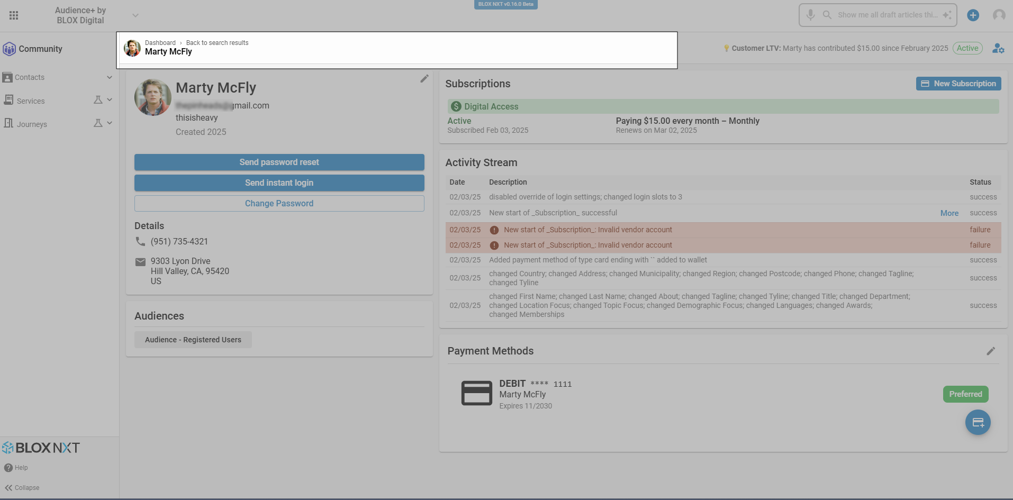Expand the Contacts chevron

tap(109, 78)
